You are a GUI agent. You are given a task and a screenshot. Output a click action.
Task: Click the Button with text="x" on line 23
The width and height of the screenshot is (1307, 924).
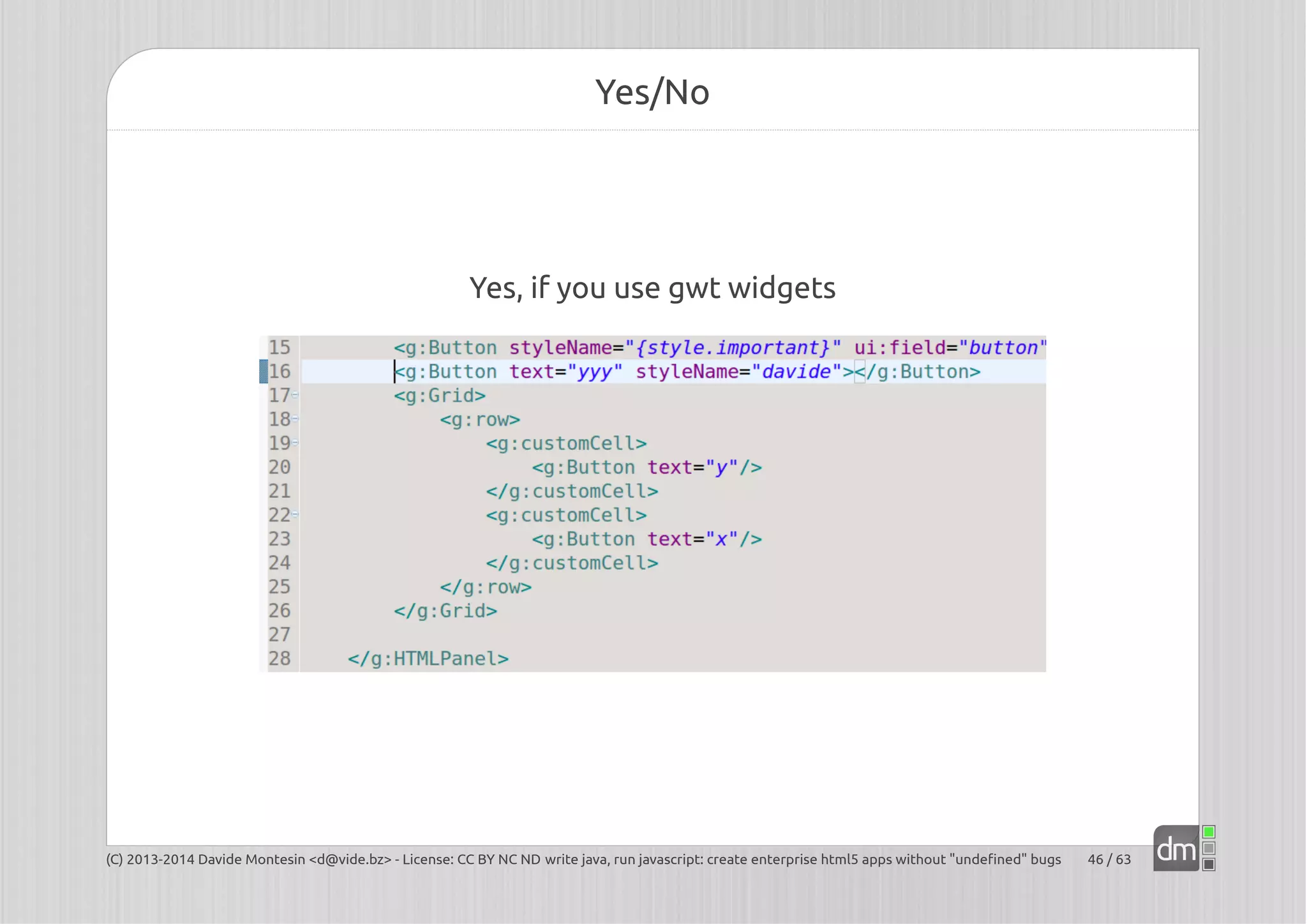(647, 539)
